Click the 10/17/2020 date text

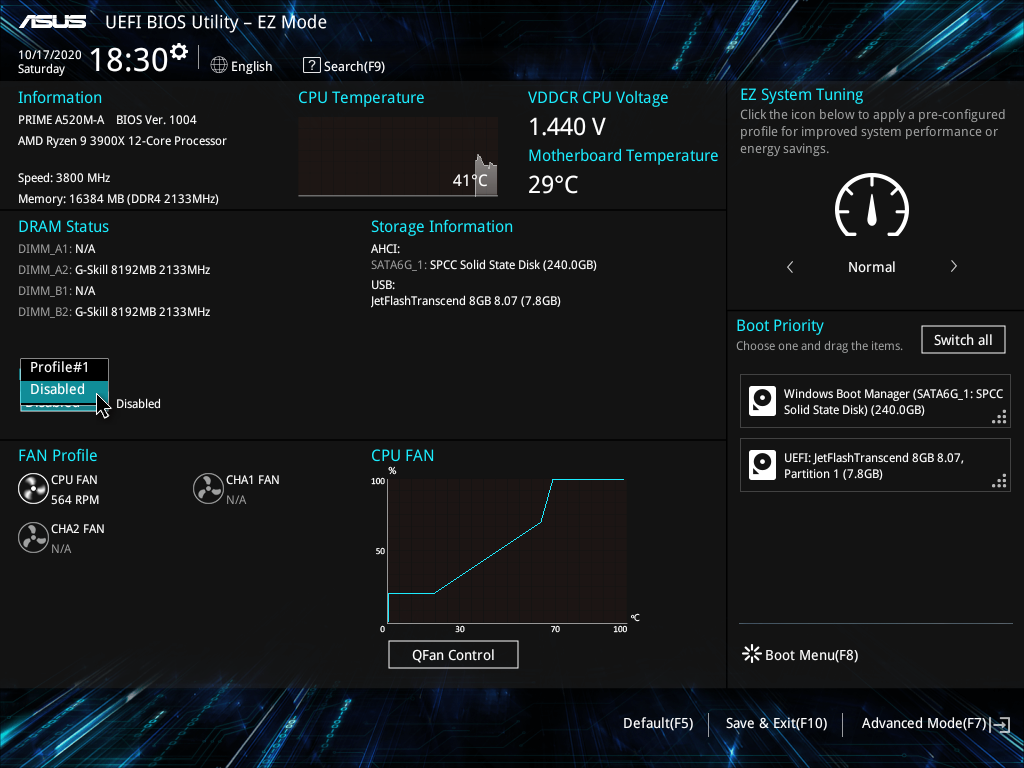(50, 55)
